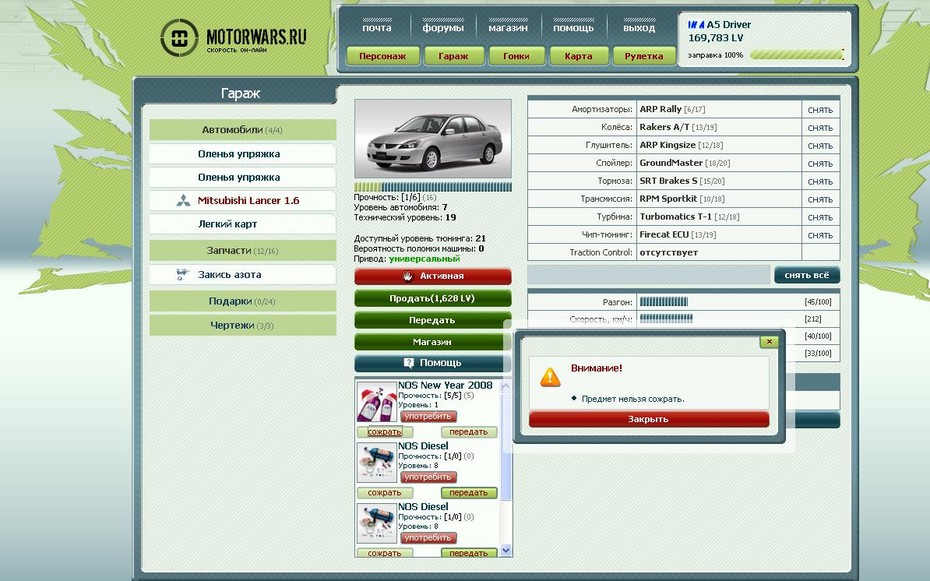Click the Разгон stat bar
Screen dimensions: 930x581
pos(664,302)
